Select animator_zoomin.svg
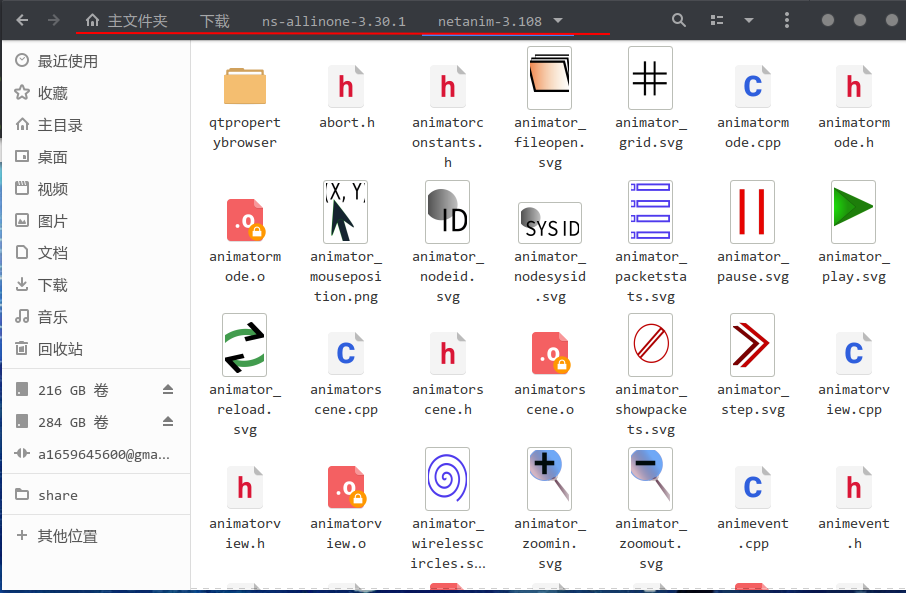Screen dimensions: 906x593 (548, 479)
